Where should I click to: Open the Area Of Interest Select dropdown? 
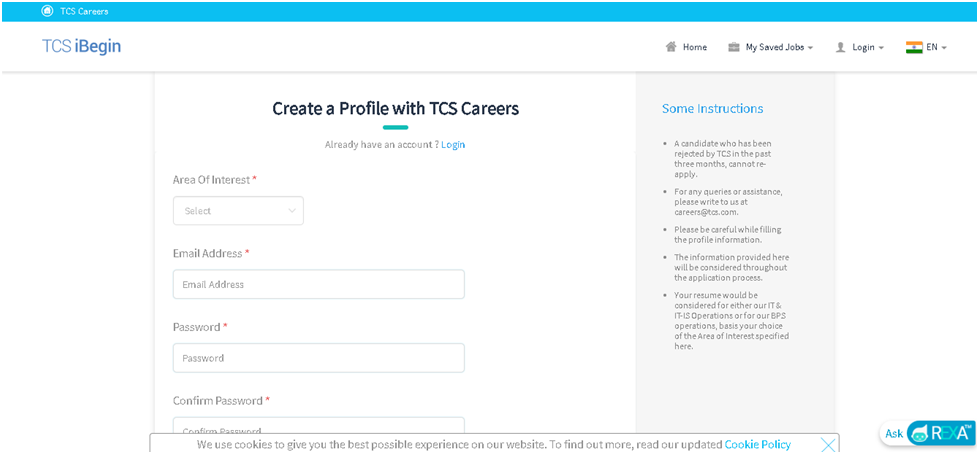(238, 211)
